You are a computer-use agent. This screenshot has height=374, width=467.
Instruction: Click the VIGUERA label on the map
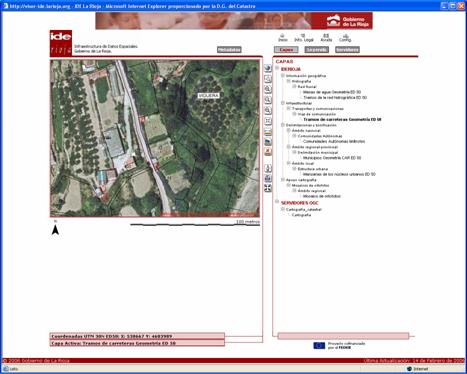point(209,96)
